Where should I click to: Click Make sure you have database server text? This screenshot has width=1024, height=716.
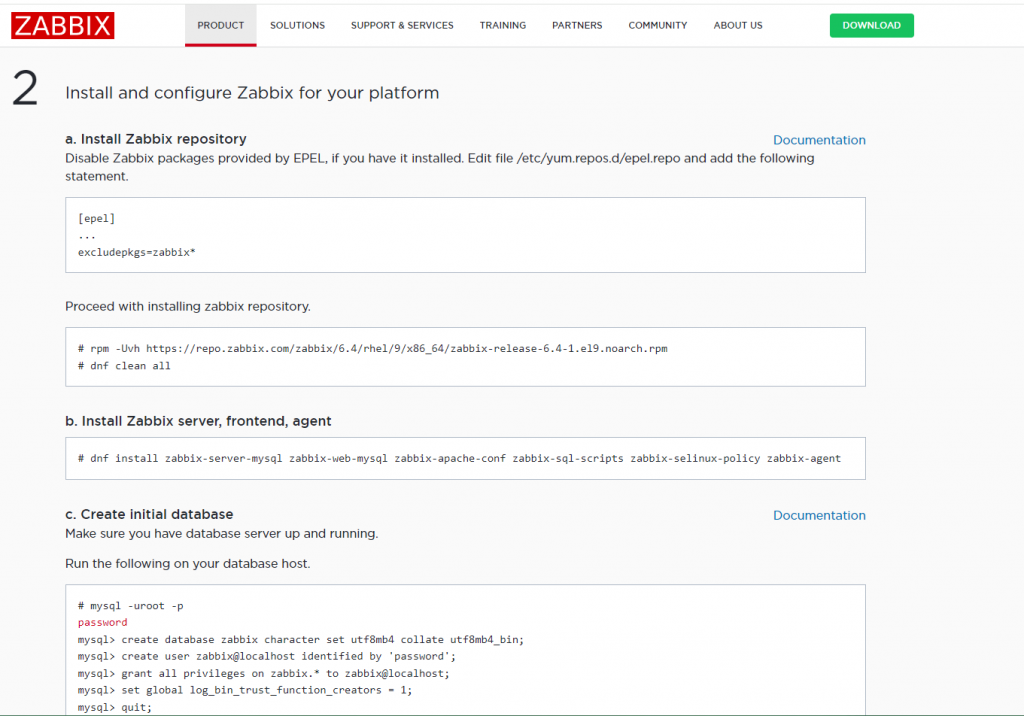pos(221,534)
